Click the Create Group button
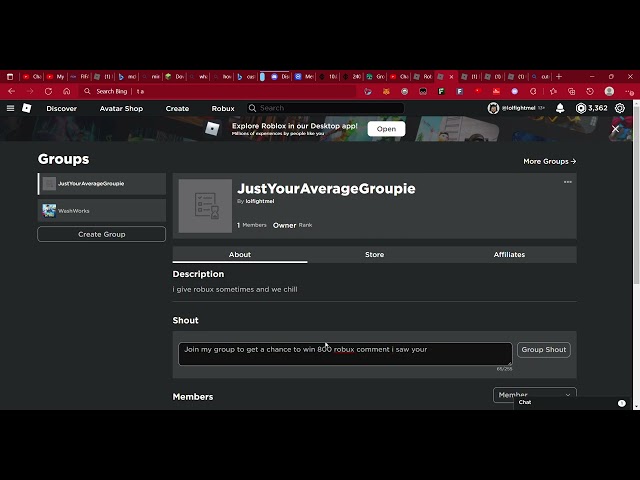 [102, 234]
